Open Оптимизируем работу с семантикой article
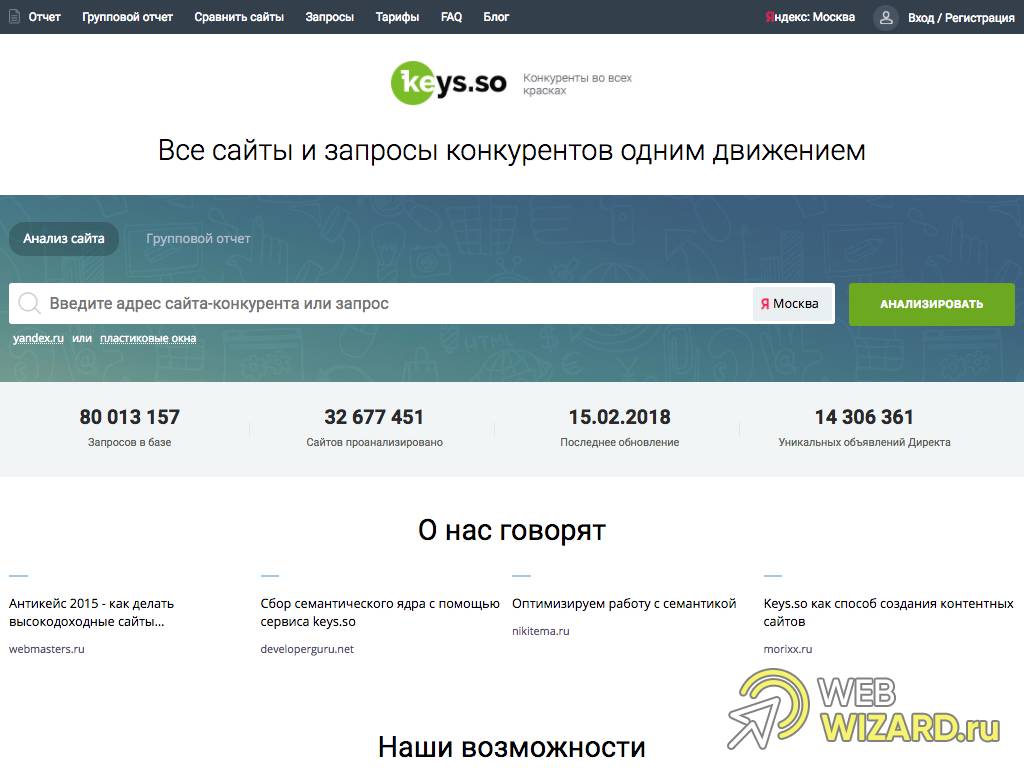 (624, 603)
